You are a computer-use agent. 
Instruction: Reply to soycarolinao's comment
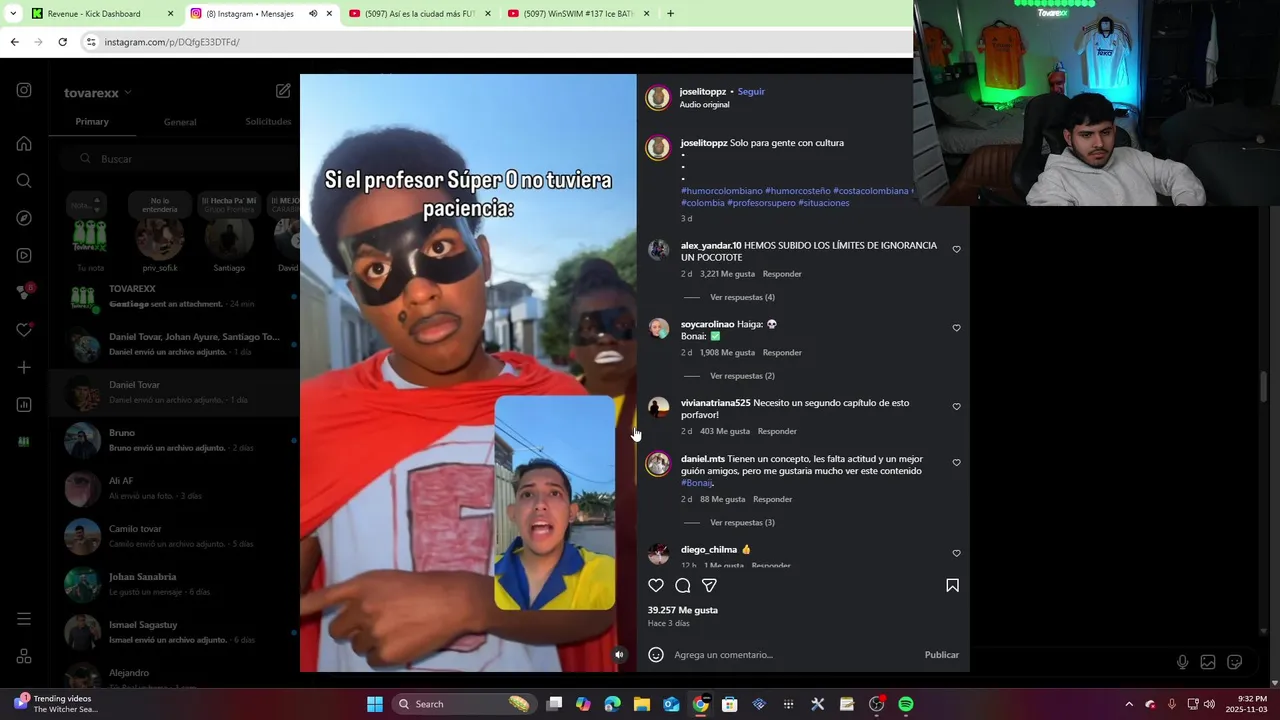click(x=782, y=353)
